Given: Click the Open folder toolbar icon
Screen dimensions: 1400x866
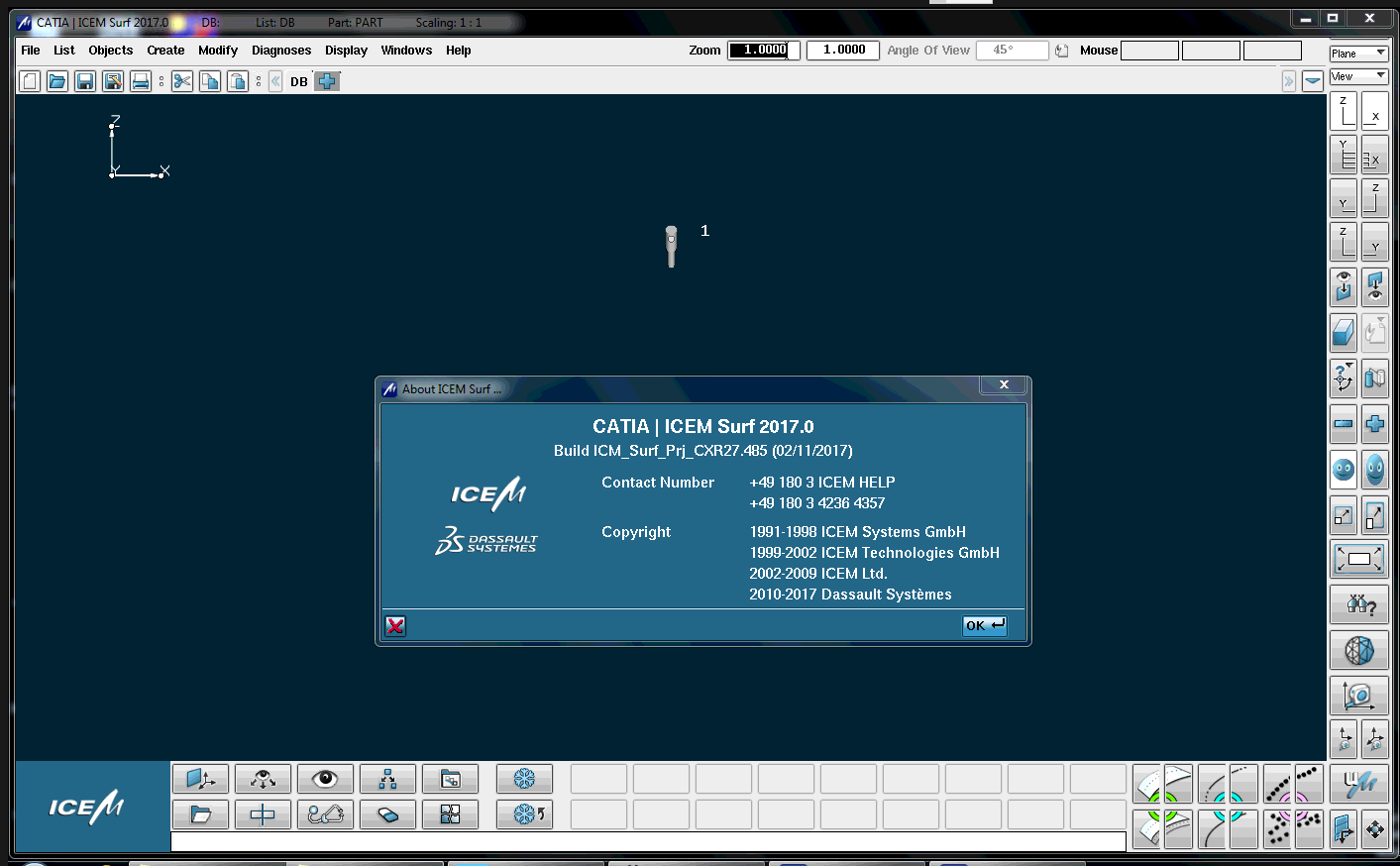Looking at the screenshot, I should (x=57, y=81).
